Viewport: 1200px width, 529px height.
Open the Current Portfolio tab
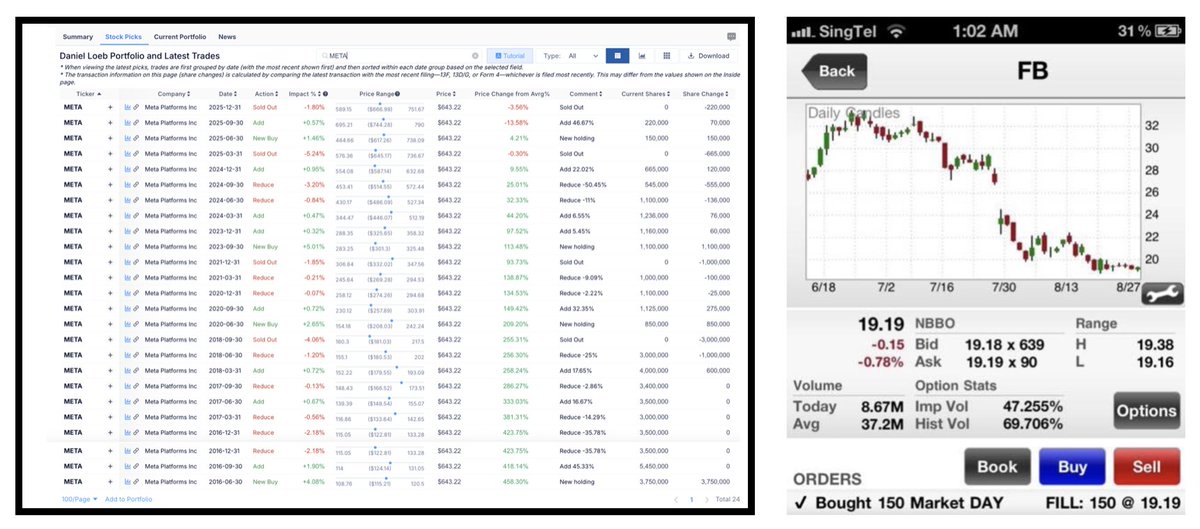(180, 36)
